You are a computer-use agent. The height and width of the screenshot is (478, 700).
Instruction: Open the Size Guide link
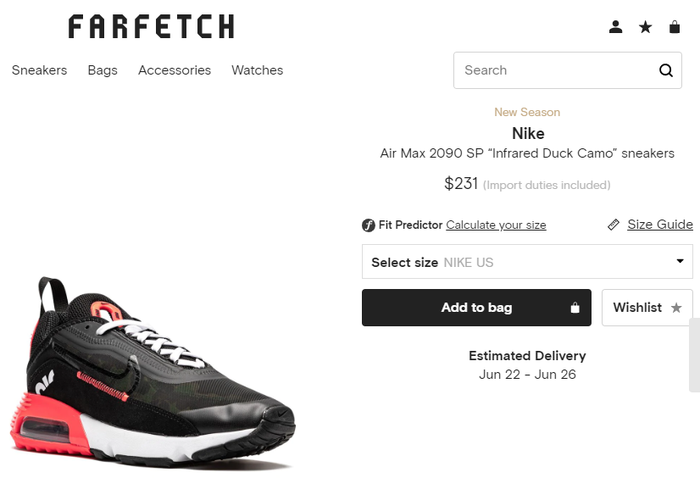(x=660, y=225)
